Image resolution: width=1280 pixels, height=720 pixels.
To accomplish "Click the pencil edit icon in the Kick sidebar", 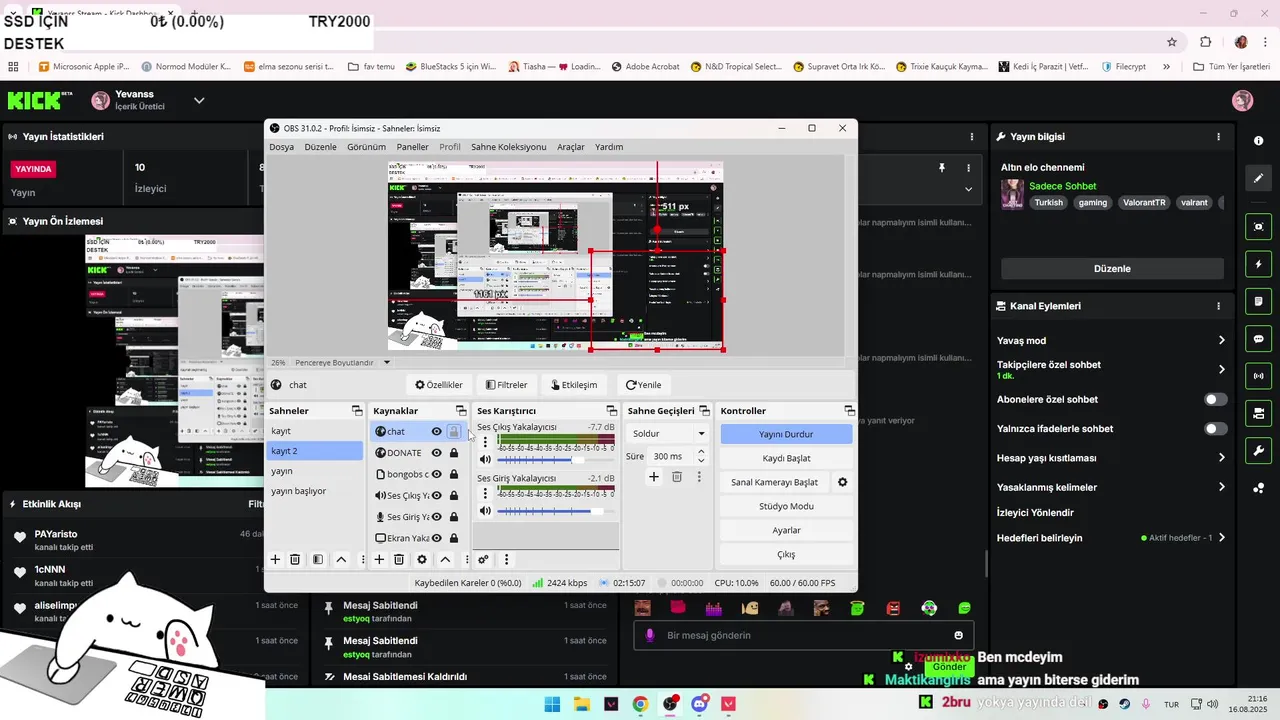I will [1259, 178].
